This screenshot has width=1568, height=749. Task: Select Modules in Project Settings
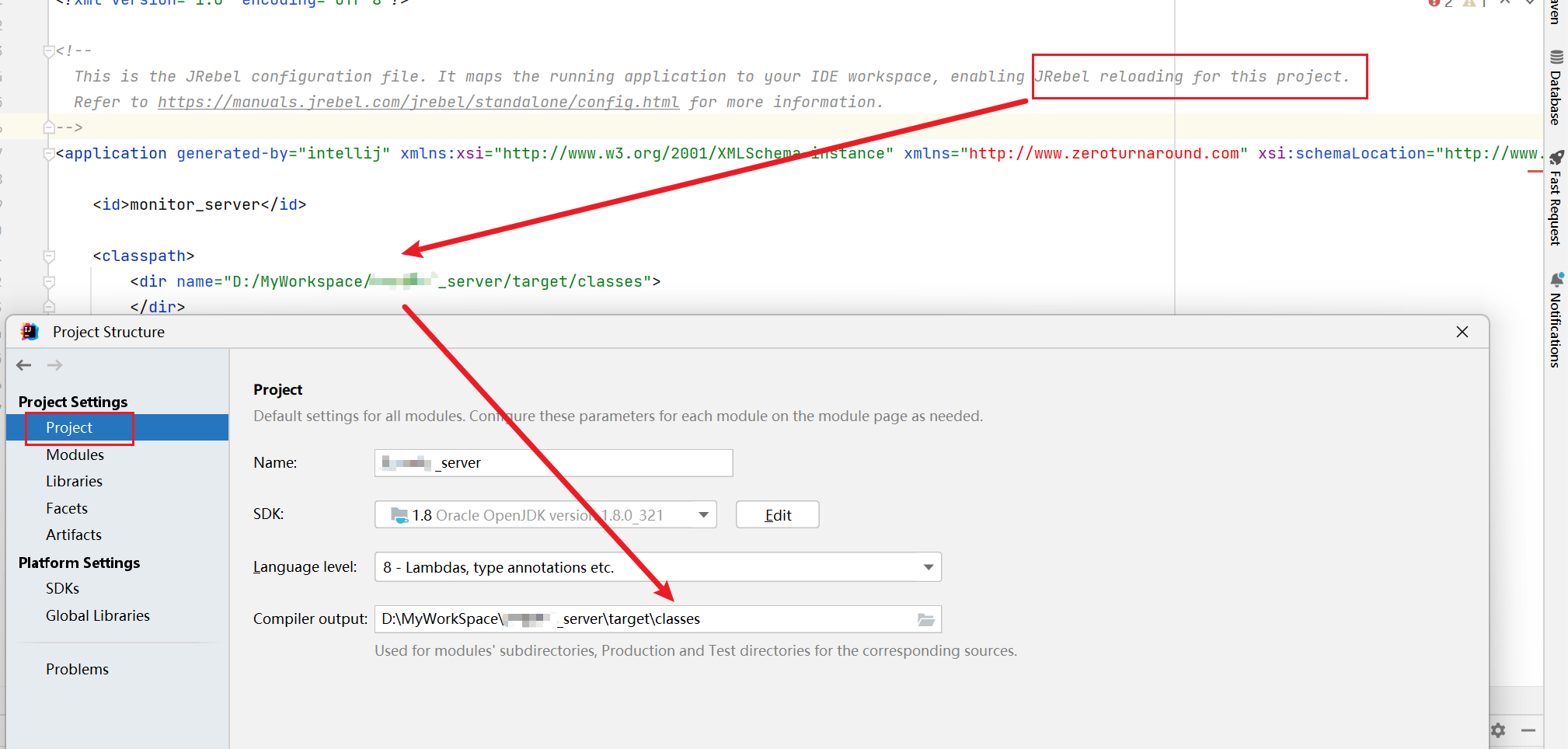75,455
